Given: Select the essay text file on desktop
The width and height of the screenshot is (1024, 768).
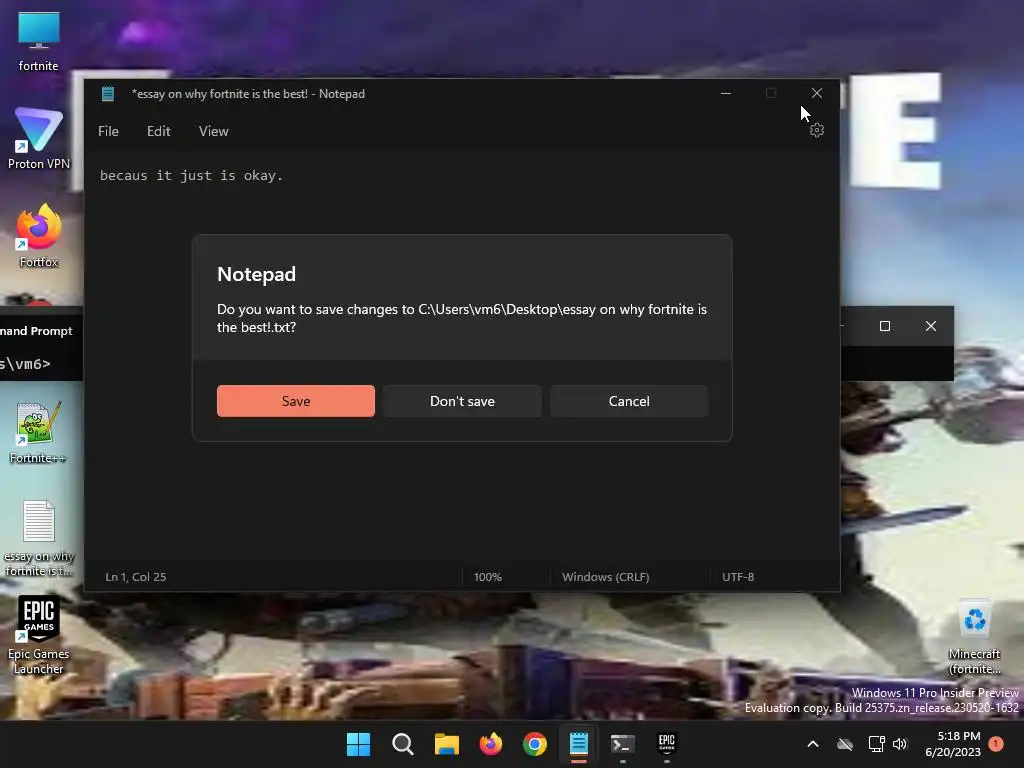Looking at the screenshot, I should [x=39, y=538].
